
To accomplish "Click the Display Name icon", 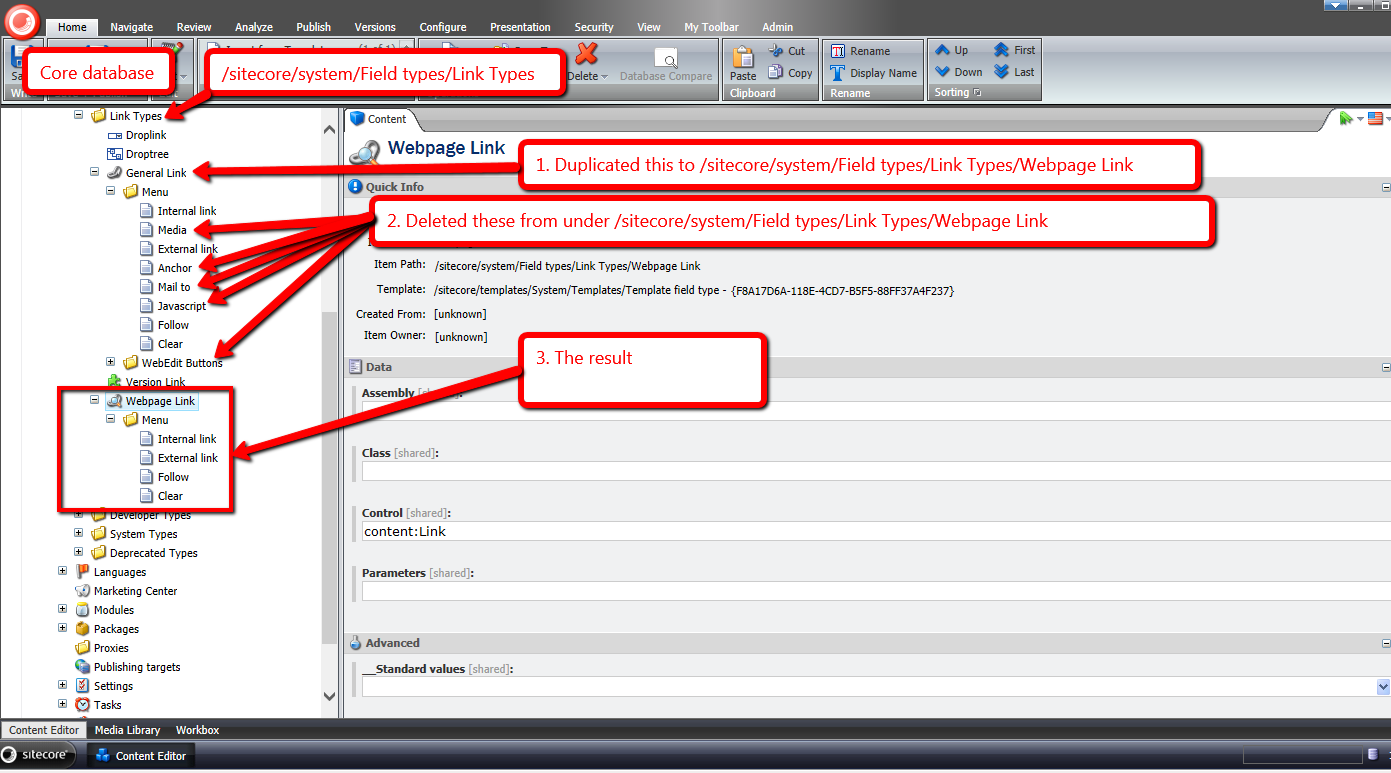I will click(838, 73).
